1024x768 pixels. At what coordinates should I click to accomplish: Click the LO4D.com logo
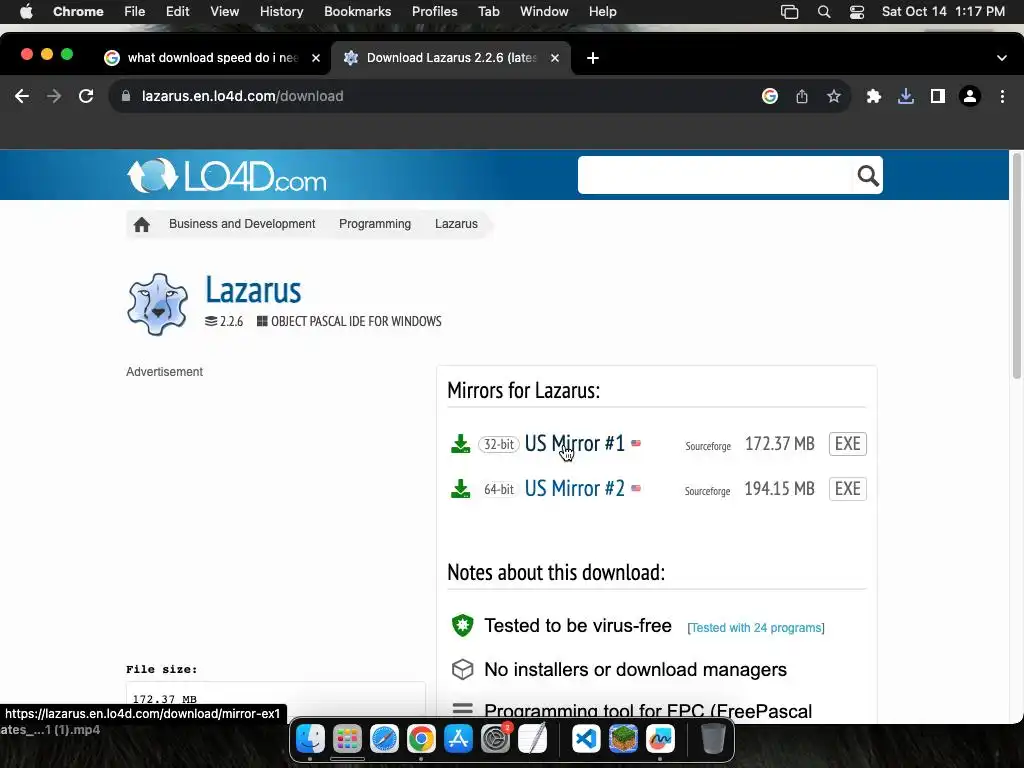227,175
